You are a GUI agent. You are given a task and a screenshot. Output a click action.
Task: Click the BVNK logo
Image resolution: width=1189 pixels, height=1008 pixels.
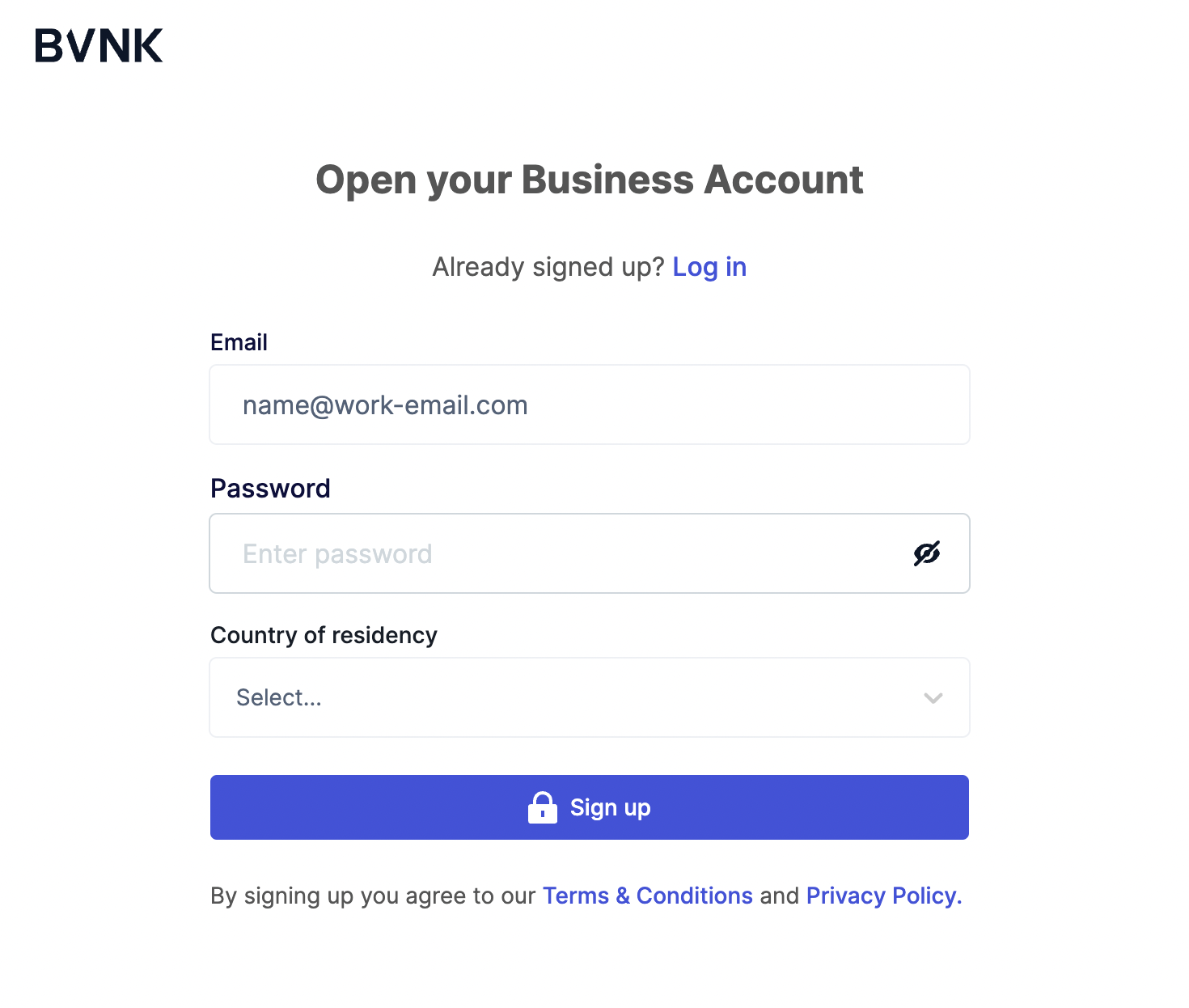click(99, 45)
